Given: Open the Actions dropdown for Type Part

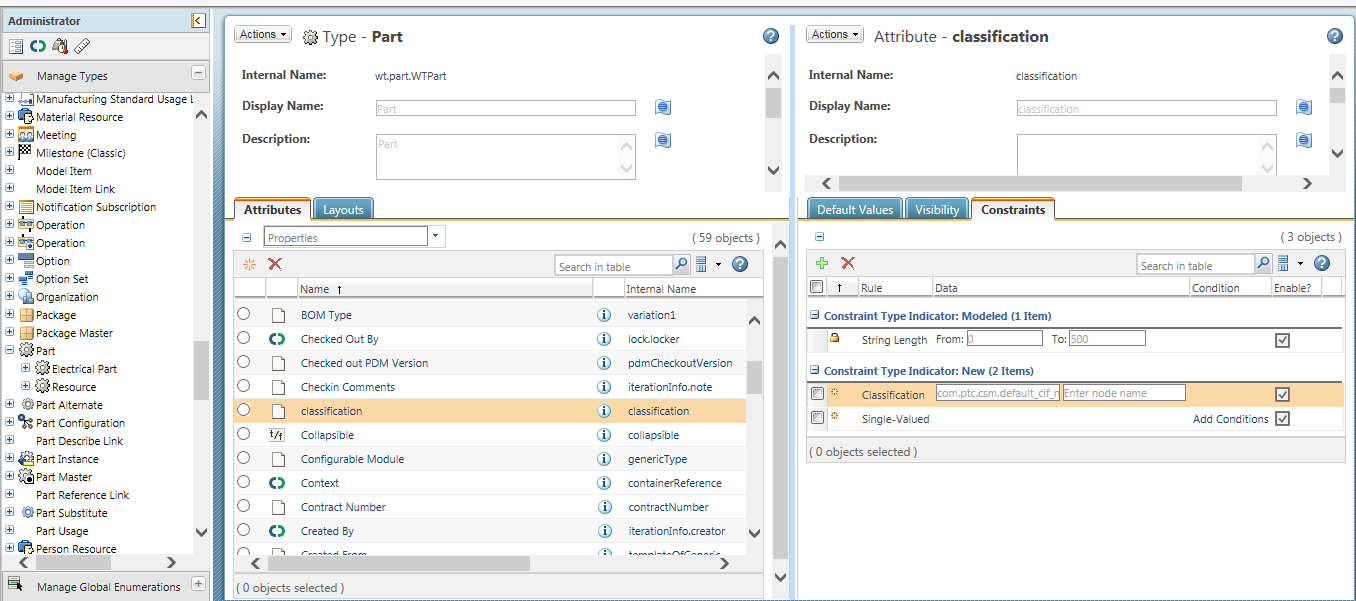Looking at the screenshot, I should (263, 34).
